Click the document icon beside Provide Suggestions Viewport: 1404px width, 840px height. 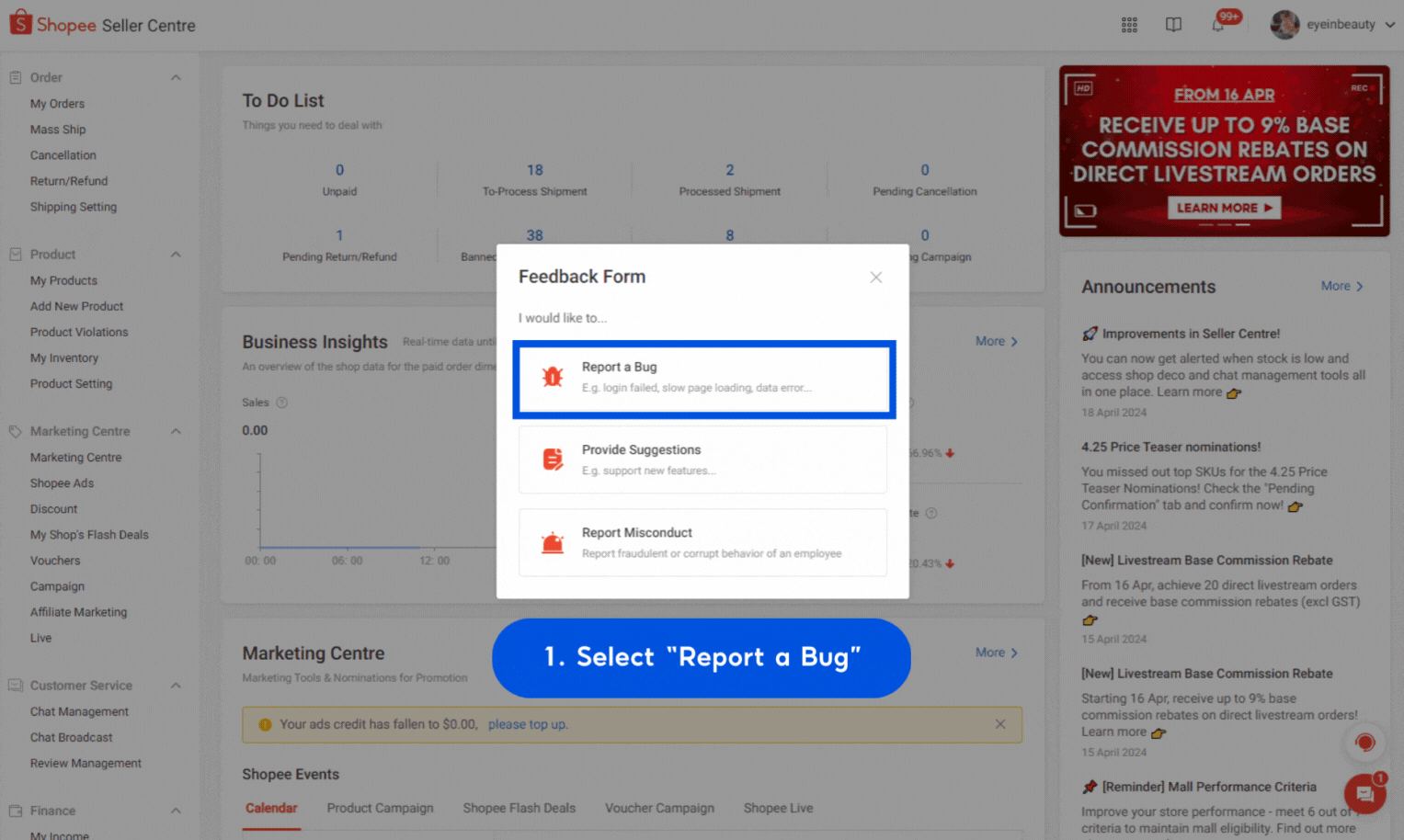pos(552,459)
